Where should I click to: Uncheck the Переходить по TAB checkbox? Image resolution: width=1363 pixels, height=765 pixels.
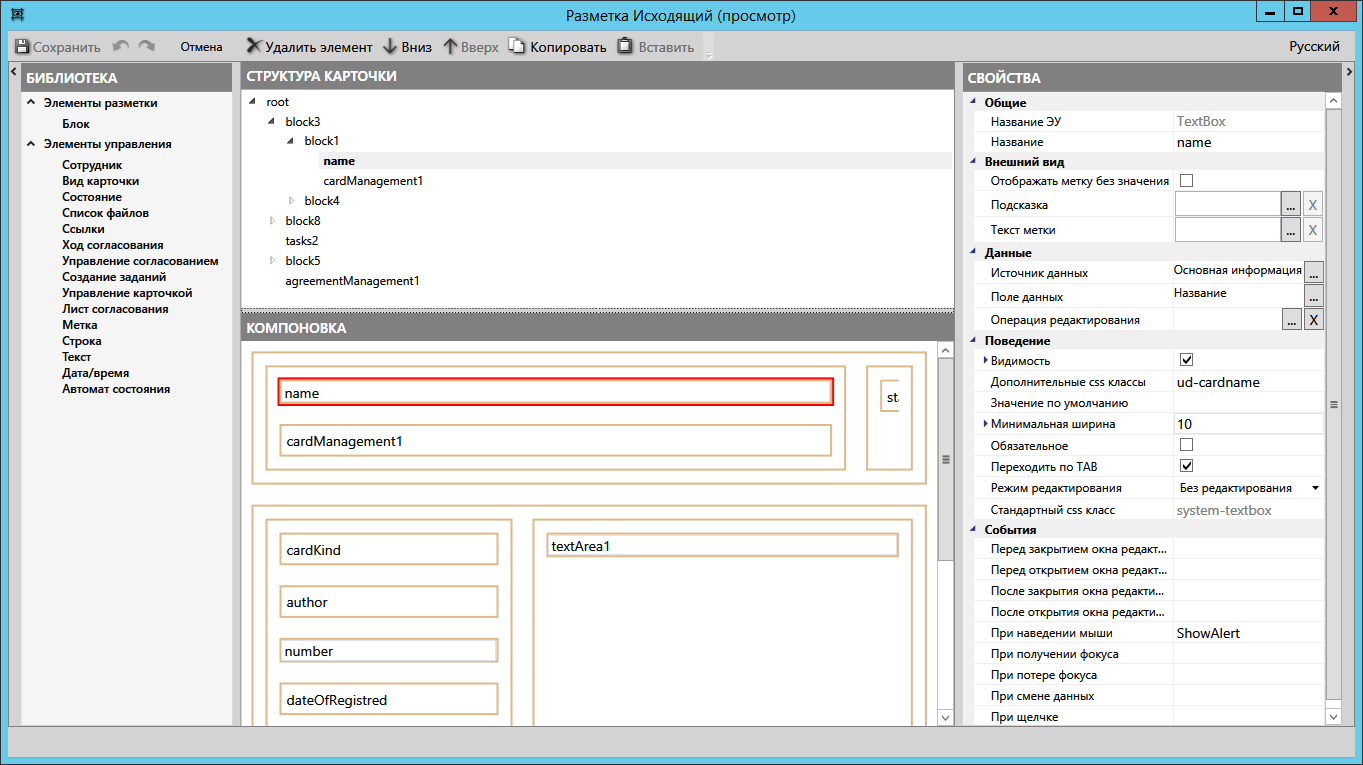(x=1187, y=466)
